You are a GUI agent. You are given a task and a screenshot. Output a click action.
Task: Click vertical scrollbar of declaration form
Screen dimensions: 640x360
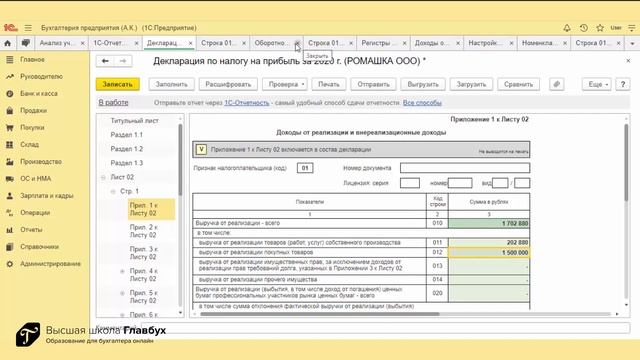click(627, 162)
